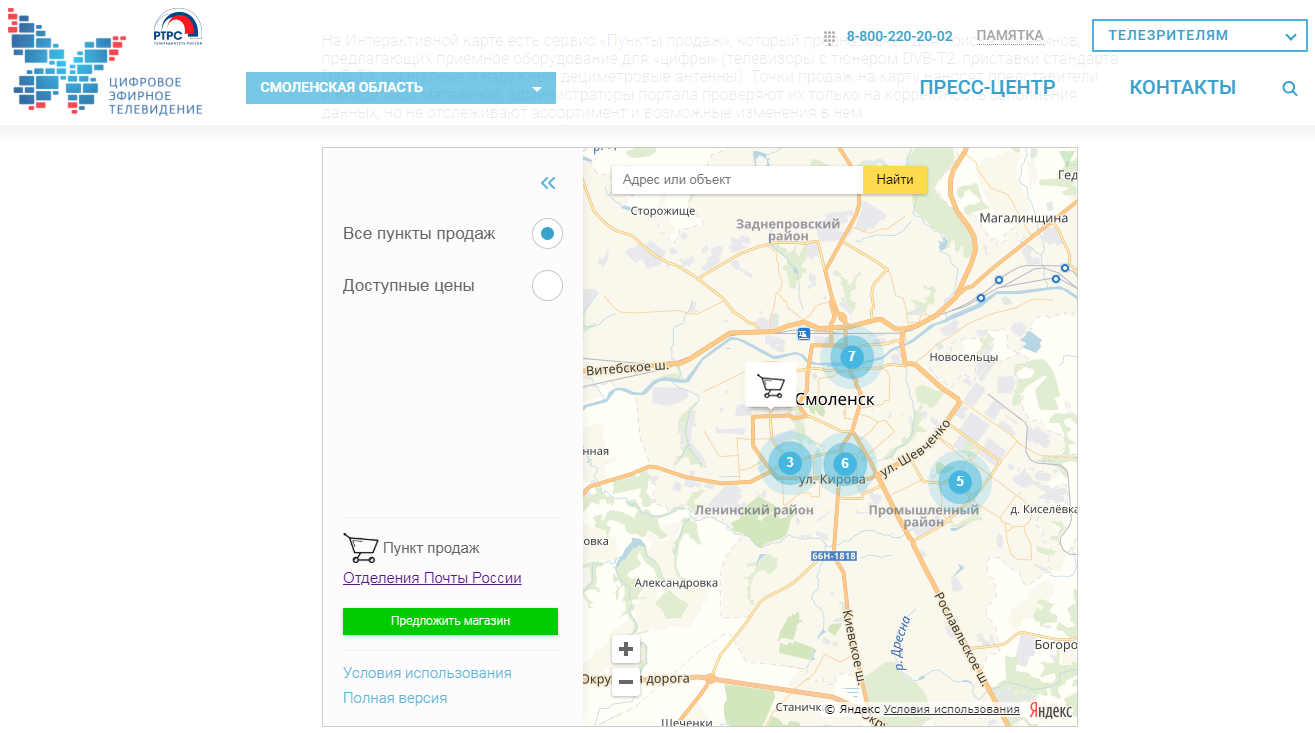Click the Александровка label on map
1315x733 pixels.
tap(677, 583)
